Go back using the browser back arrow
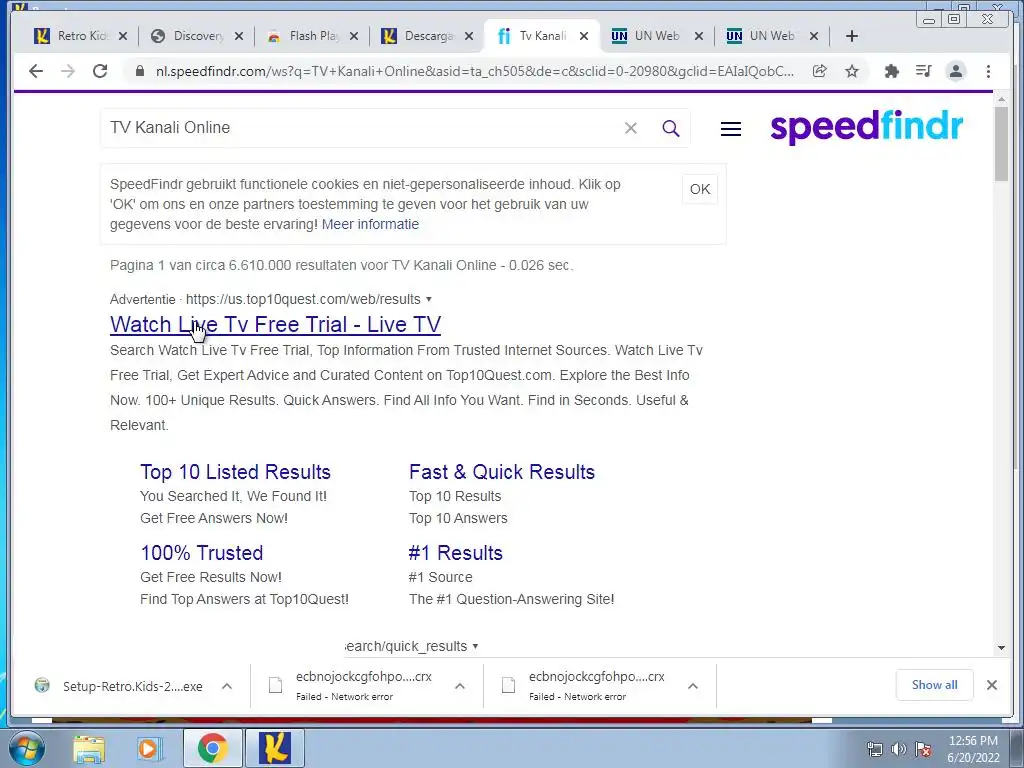Viewport: 1024px width, 768px height. [36, 71]
